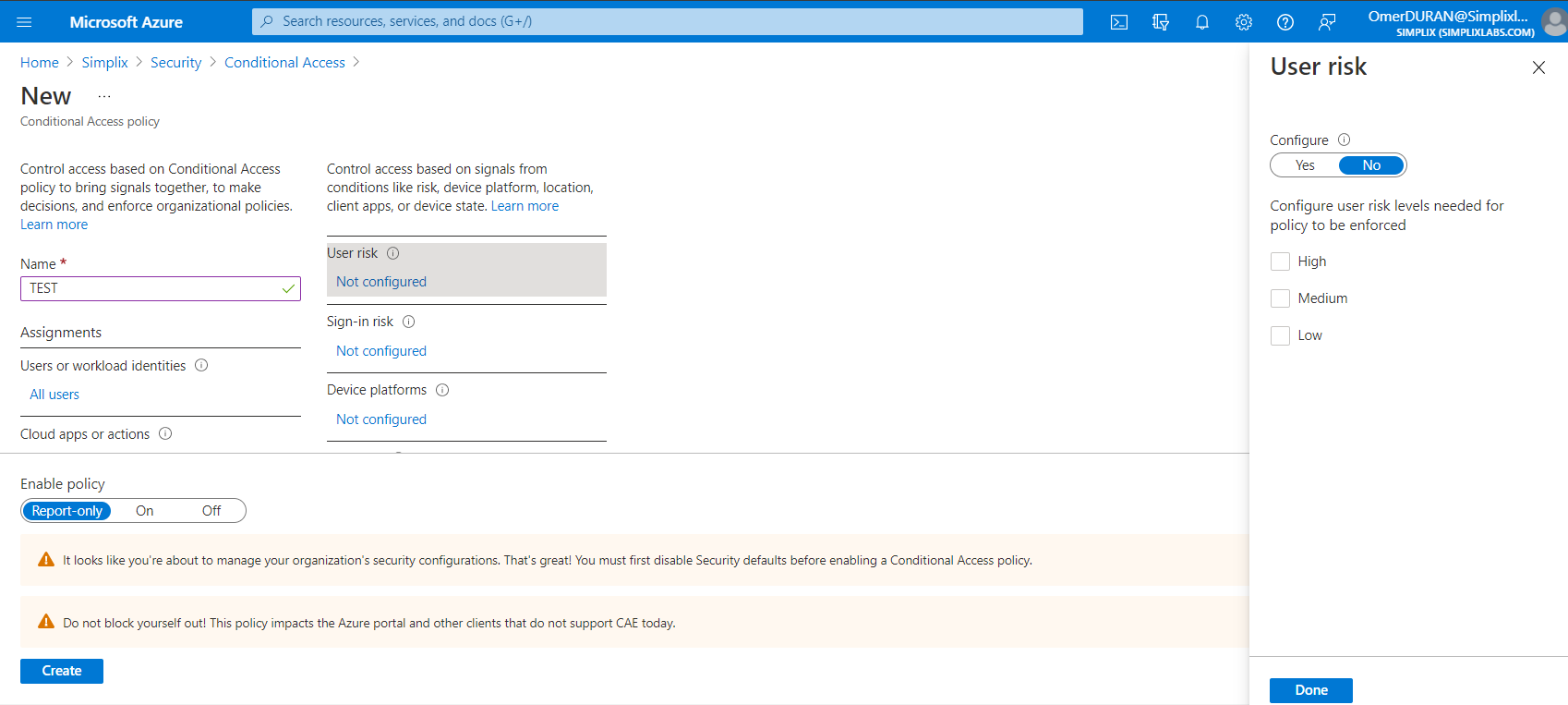Viewport: 1568px width, 705px height.
Task: Open Directories and subscriptions filter icon
Action: [1161, 22]
